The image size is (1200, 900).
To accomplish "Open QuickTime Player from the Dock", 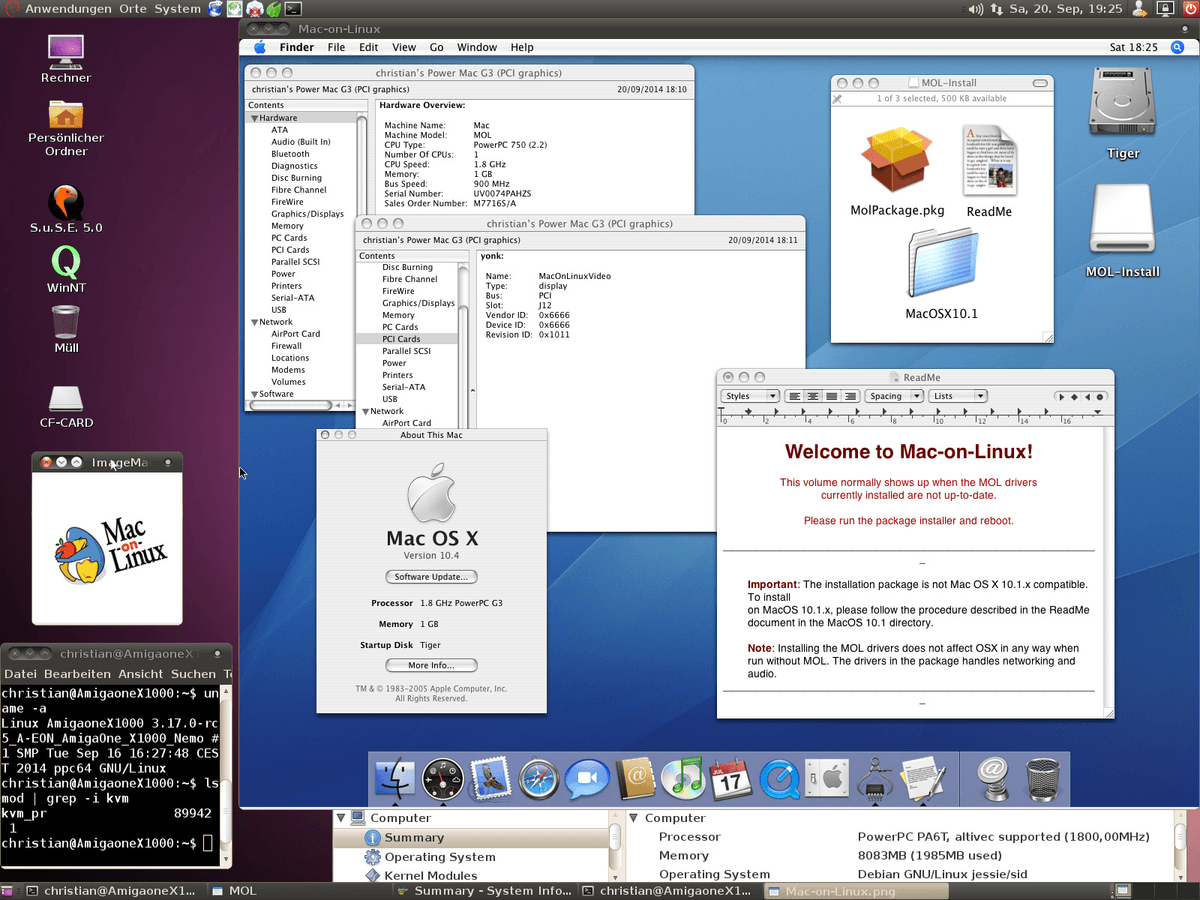I will click(x=781, y=779).
